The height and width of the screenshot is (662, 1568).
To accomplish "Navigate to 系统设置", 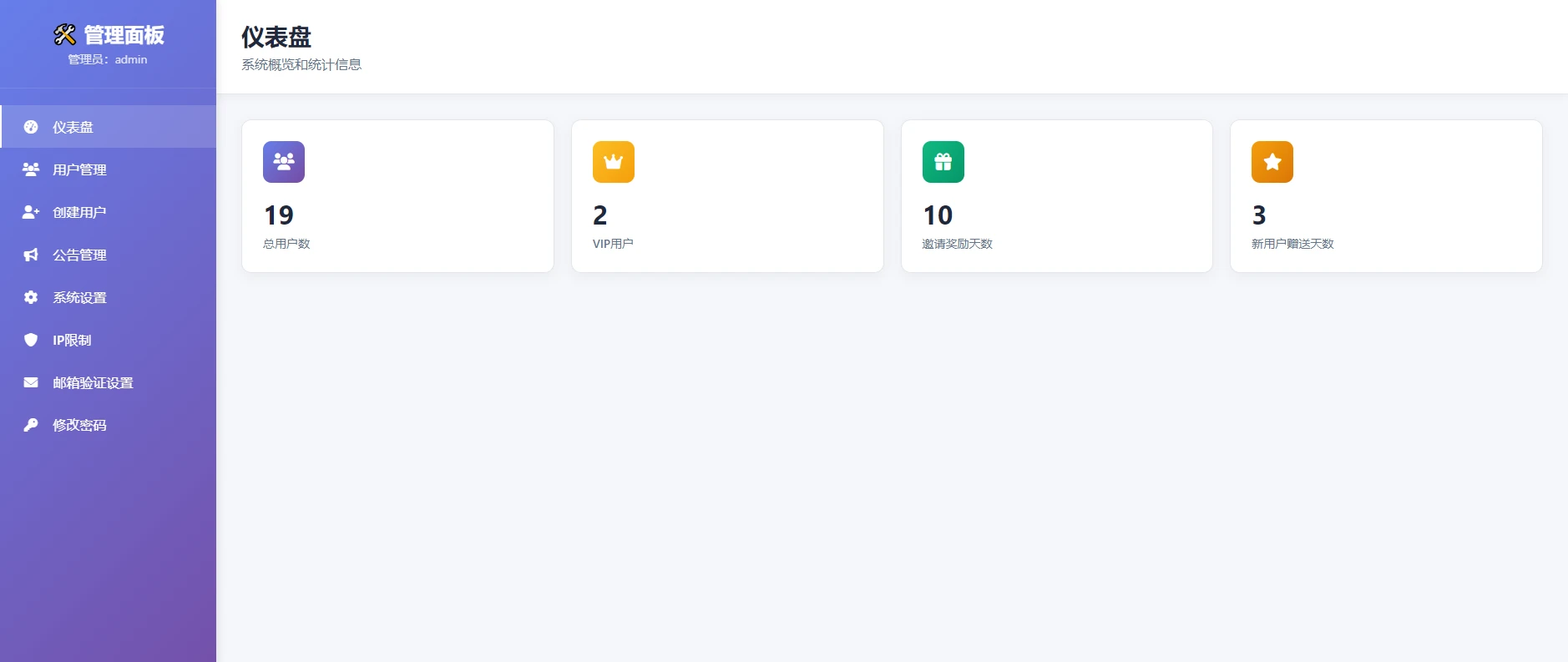I will click(80, 297).
